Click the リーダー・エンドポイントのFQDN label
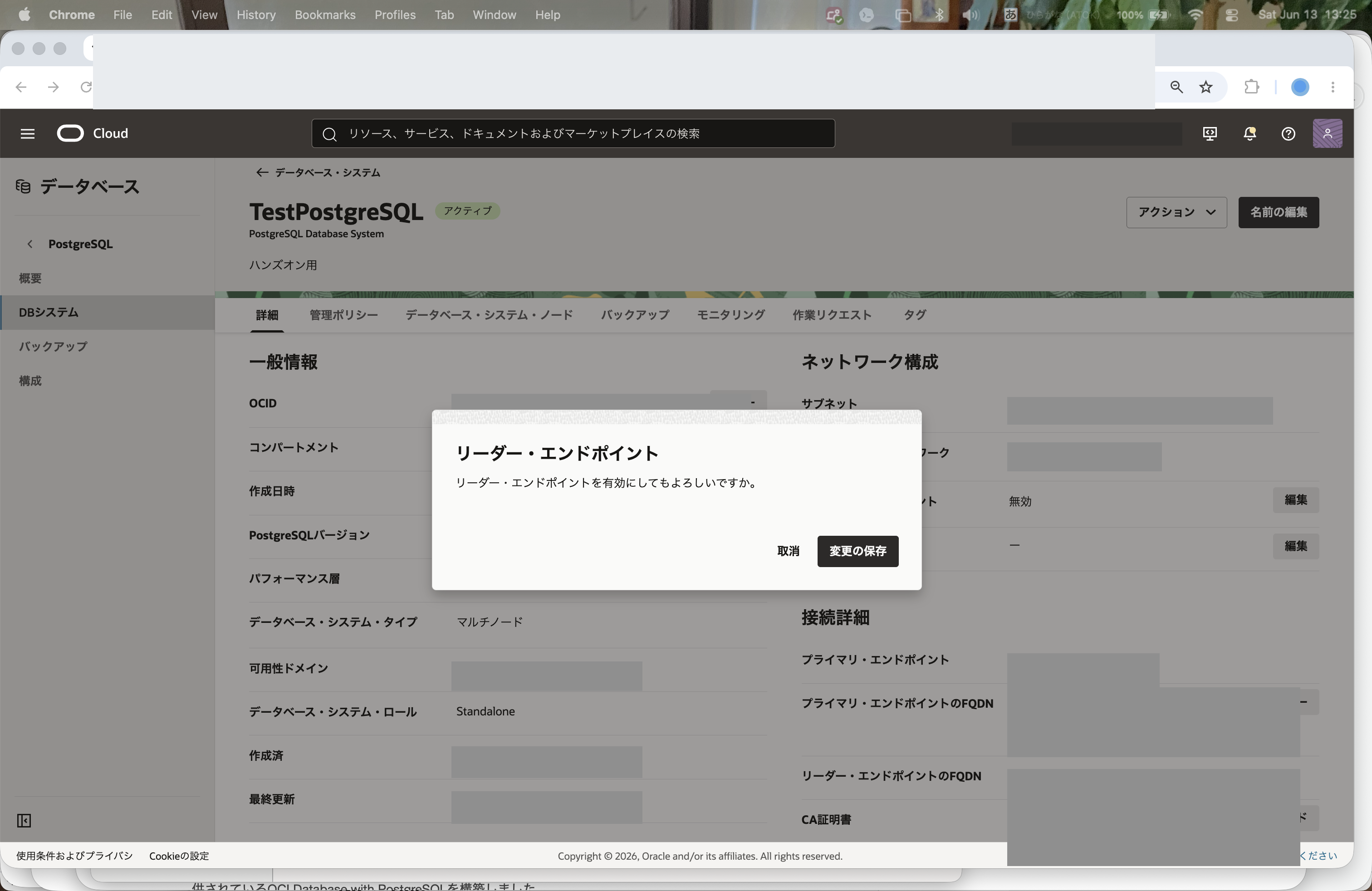The width and height of the screenshot is (1372, 891). (x=891, y=776)
